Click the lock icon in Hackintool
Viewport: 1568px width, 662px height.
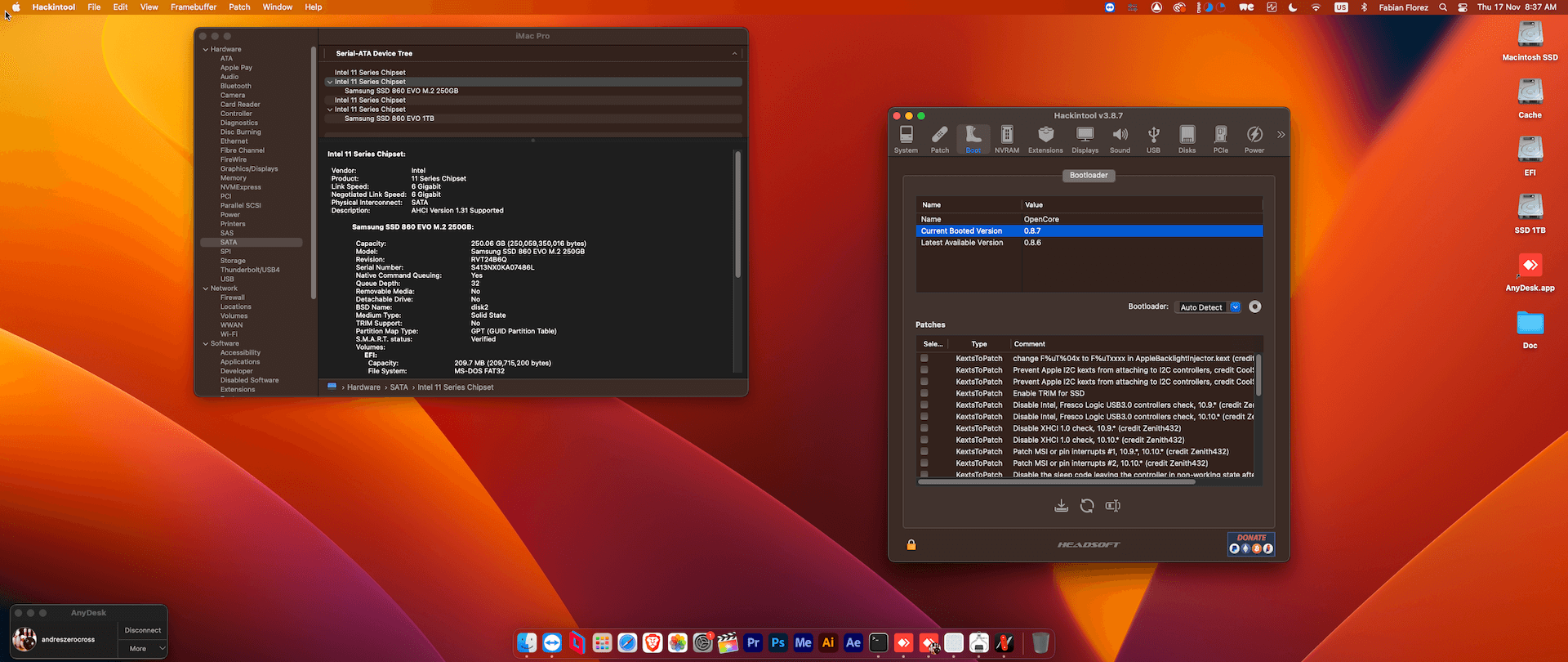point(911,545)
